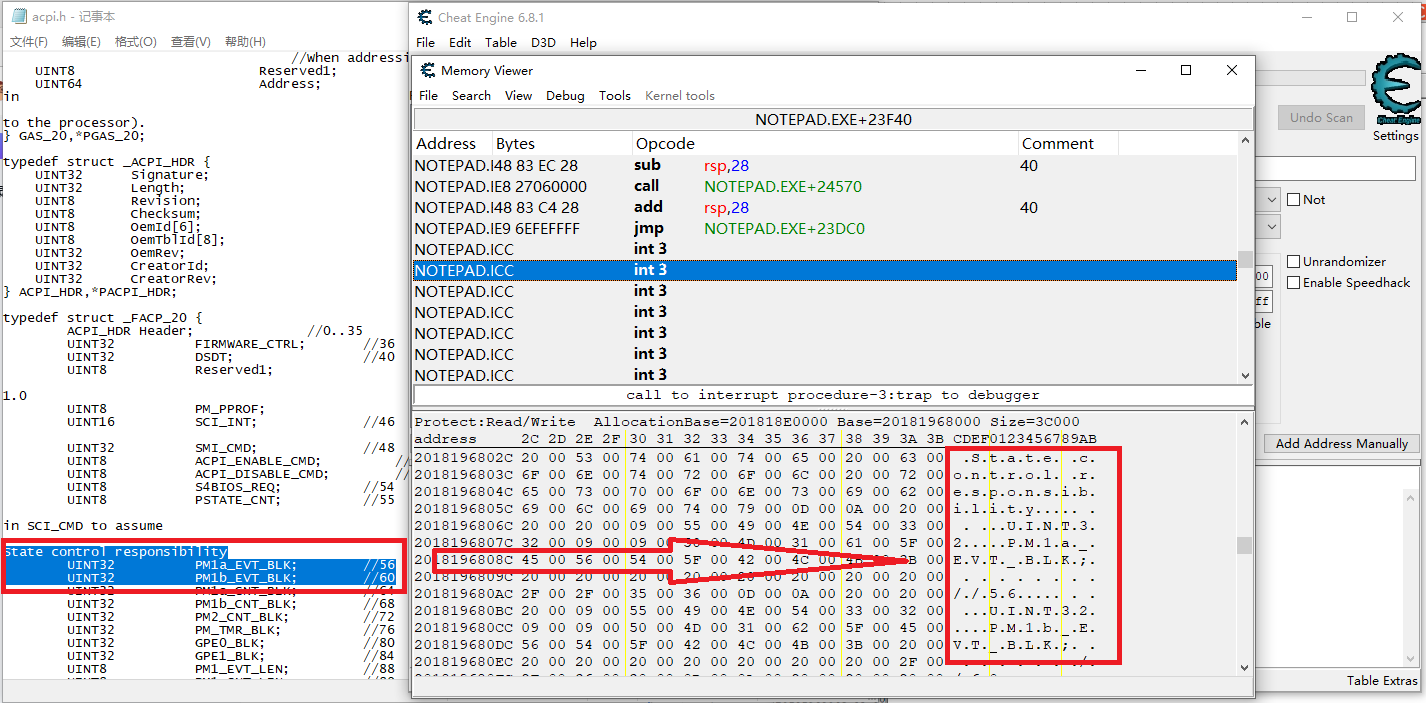Open the Kernel tools menu
Viewport: 1426px width, 703px height.
pyautogui.click(x=680, y=95)
